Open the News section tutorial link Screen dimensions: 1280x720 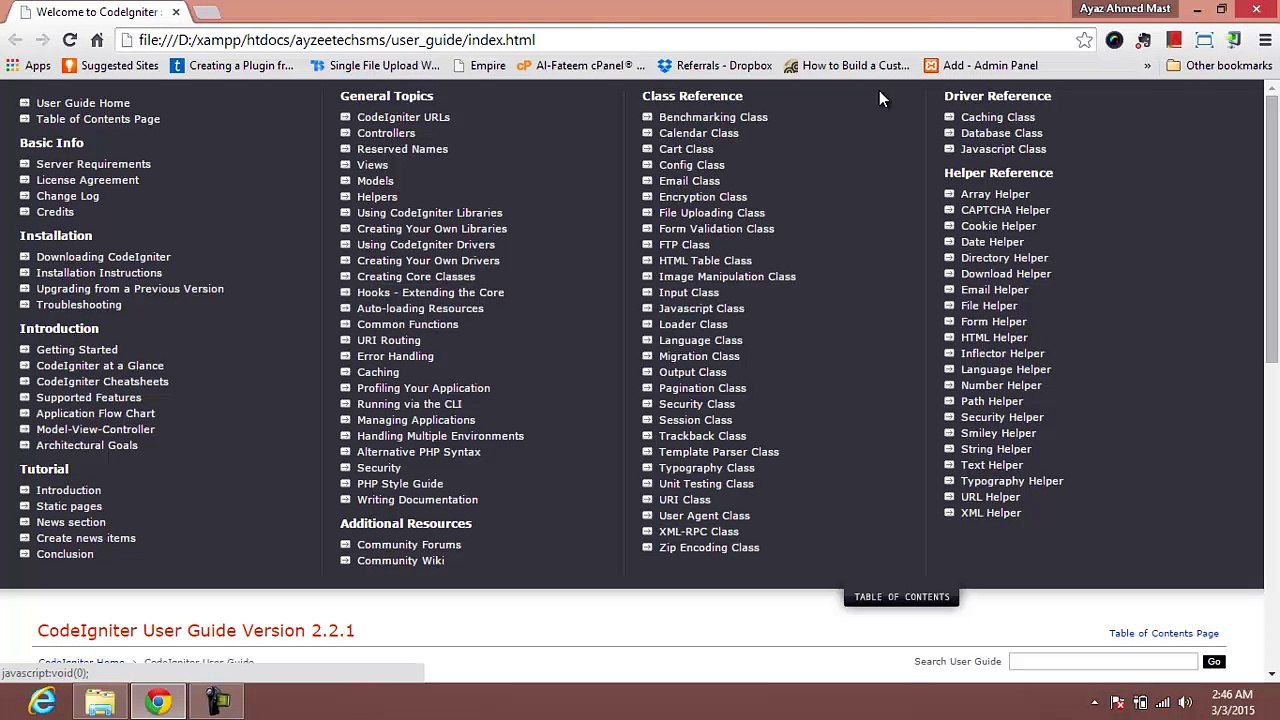point(71,522)
